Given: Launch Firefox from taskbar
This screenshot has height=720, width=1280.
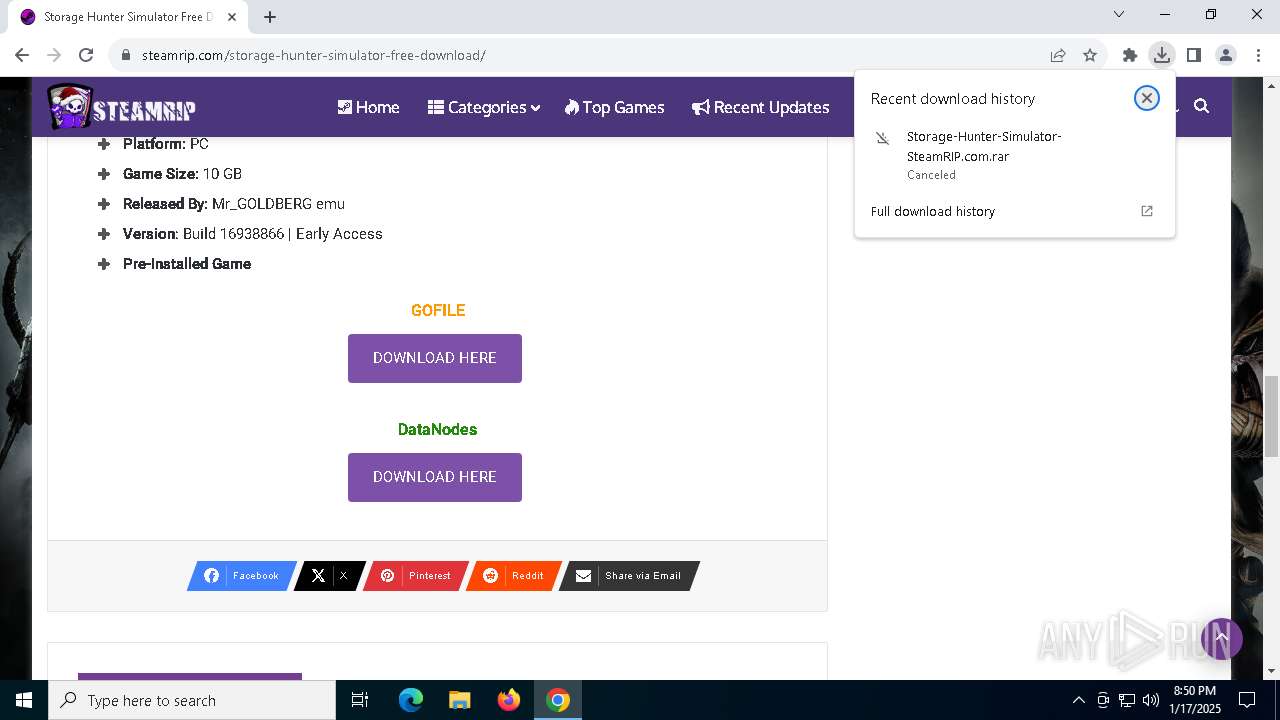Looking at the screenshot, I should (x=508, y=700).
